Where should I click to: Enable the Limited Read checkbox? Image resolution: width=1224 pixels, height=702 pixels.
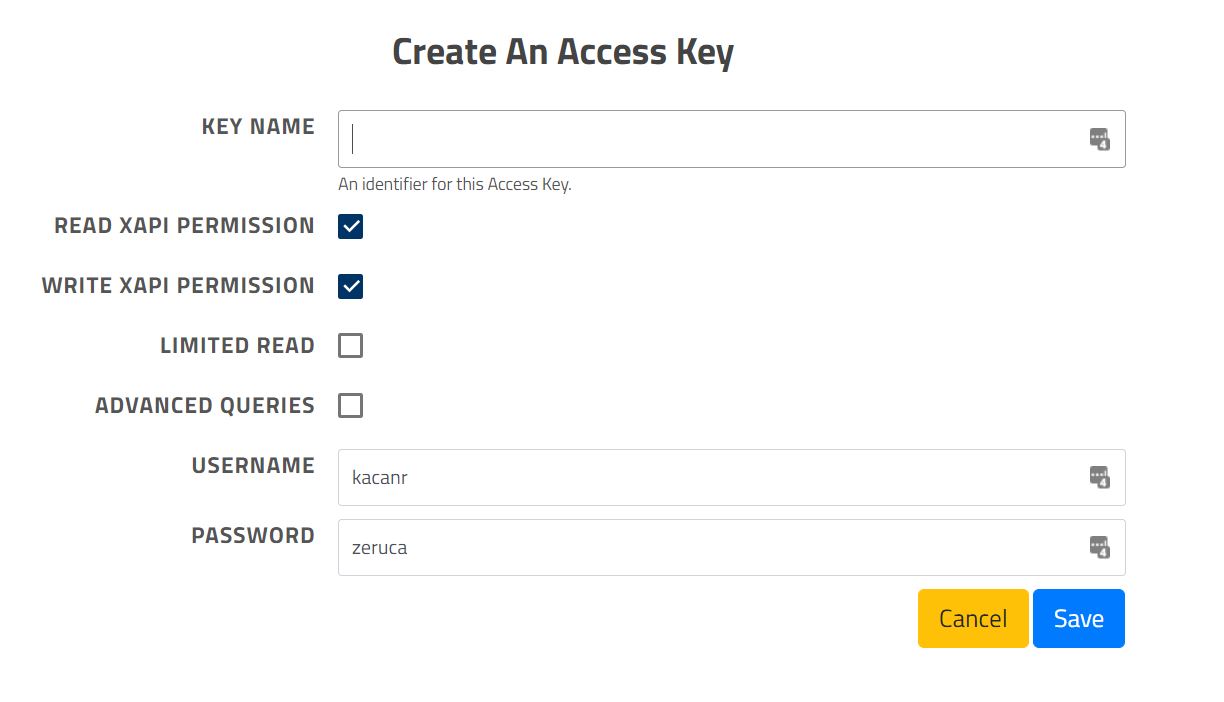point(350,345)
